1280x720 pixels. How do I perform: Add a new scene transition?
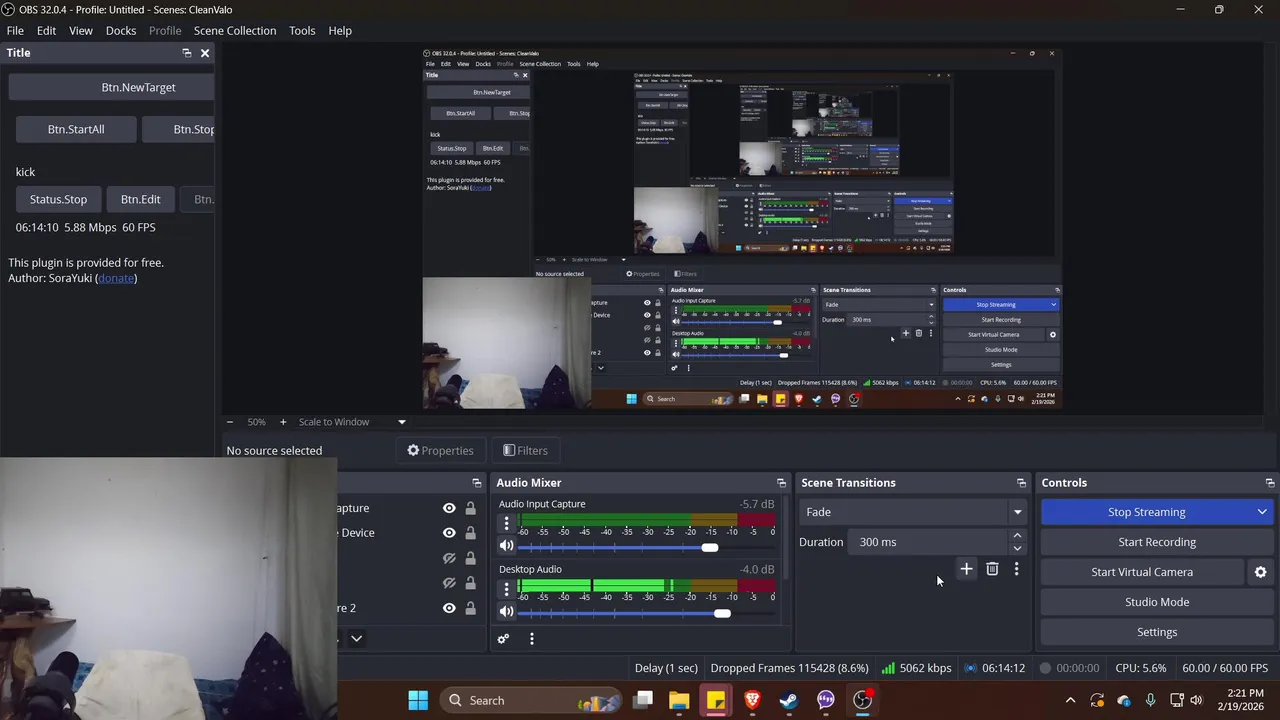click(x=966, y=569)
